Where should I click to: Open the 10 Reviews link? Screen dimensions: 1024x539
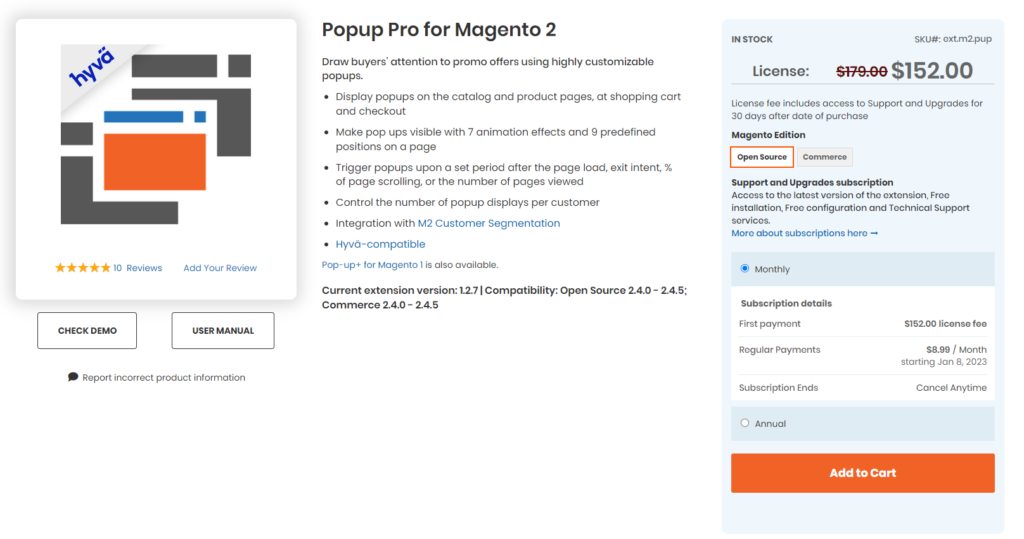(137, 268)
